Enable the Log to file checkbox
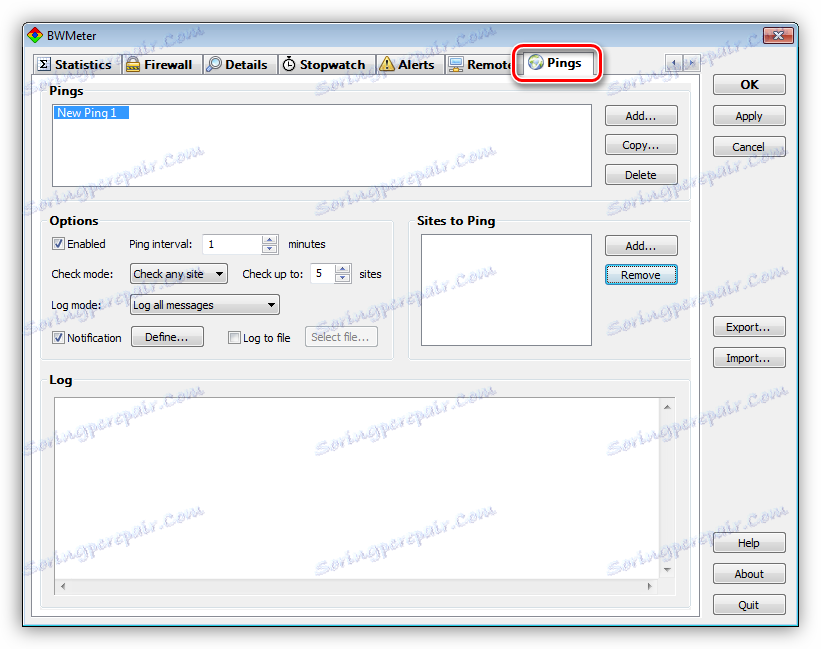The height and width of the screenshot is (649, 821). [234, 338]
